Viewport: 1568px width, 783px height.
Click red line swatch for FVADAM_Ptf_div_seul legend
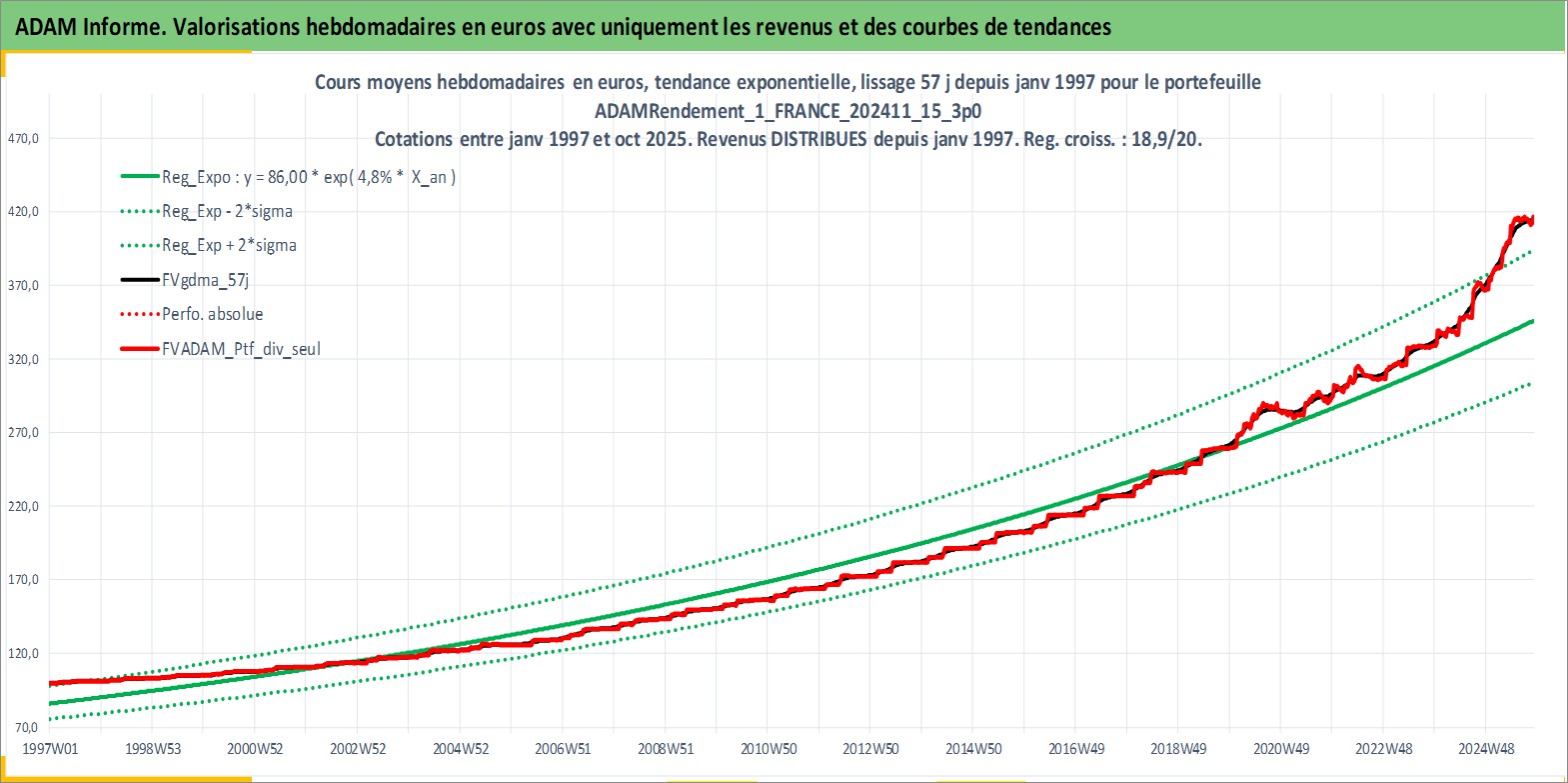pos(140,349)
